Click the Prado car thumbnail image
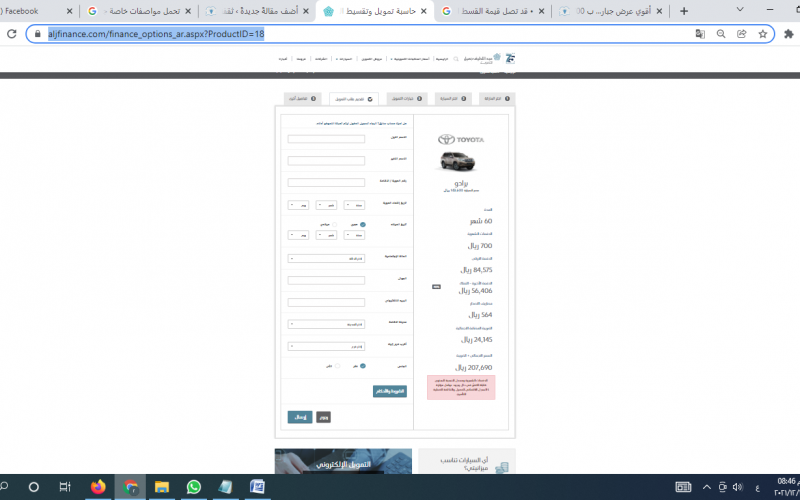 pyautogui.click(x=457, y=162)
